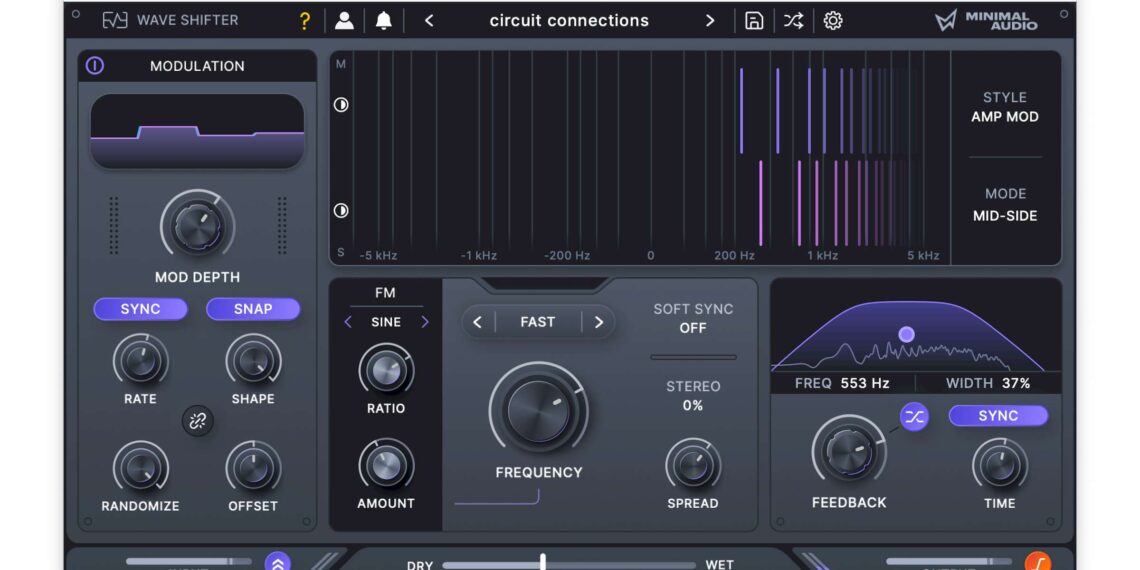Viewport: 1140px width, 570px height.
Task: Go to the next preset with right chevron
Action: pyautogui.click(x=710, y=21)
